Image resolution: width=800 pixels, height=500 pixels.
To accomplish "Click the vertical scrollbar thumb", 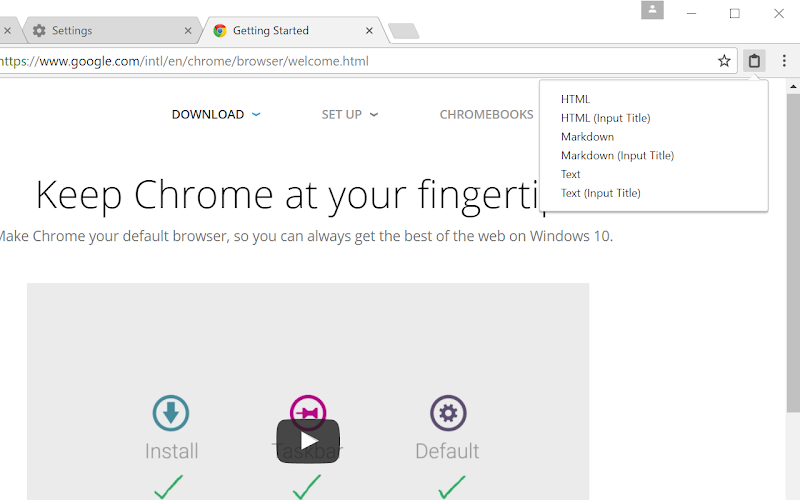I will click(x=793, y=253).
